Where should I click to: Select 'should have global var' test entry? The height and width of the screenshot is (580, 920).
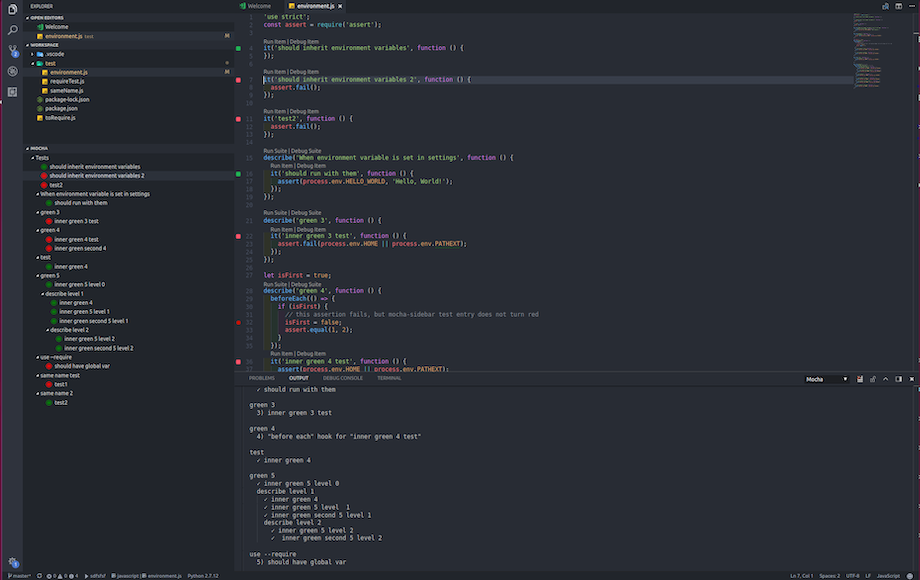[82, 366]
